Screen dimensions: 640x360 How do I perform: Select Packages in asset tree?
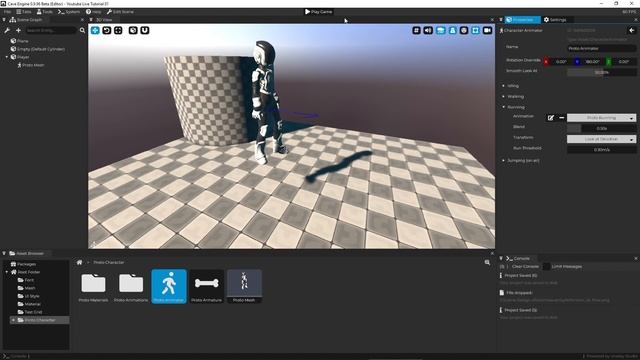(x=23, y=264)
